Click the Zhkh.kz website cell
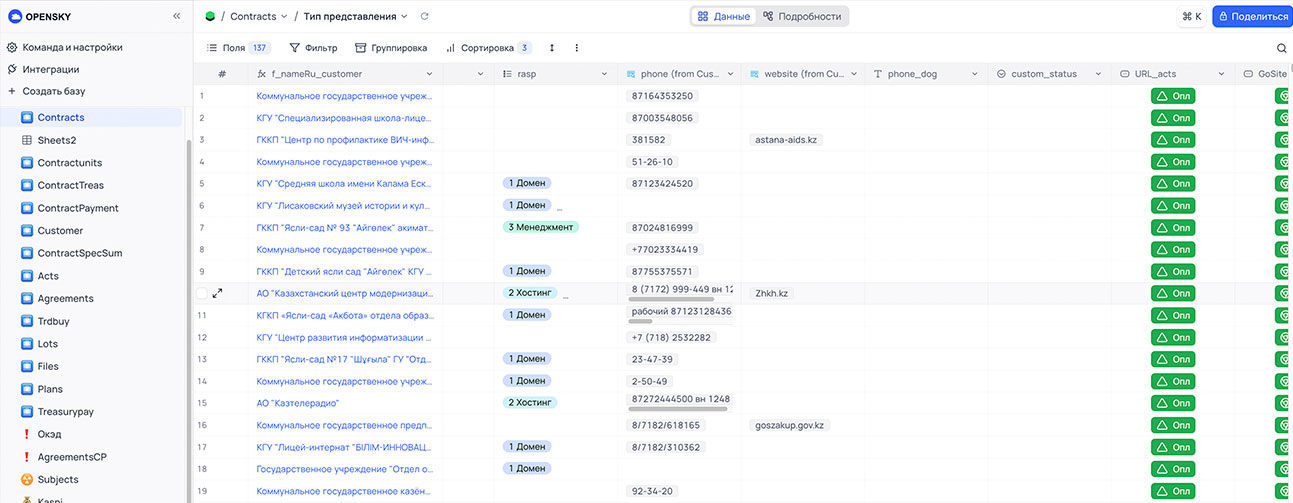1293x503 pixels. pos(772,293)
